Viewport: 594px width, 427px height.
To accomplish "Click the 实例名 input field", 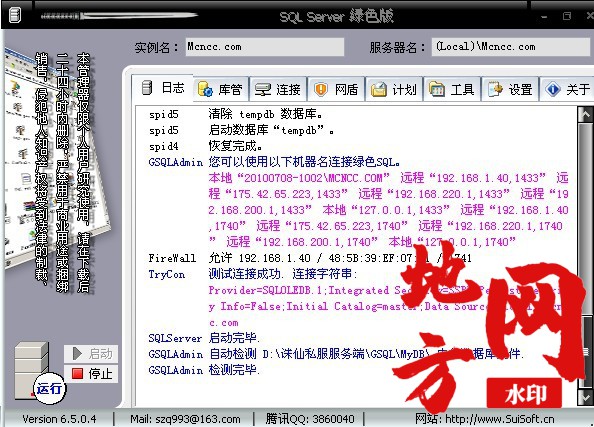I will [x=265, y=47].
